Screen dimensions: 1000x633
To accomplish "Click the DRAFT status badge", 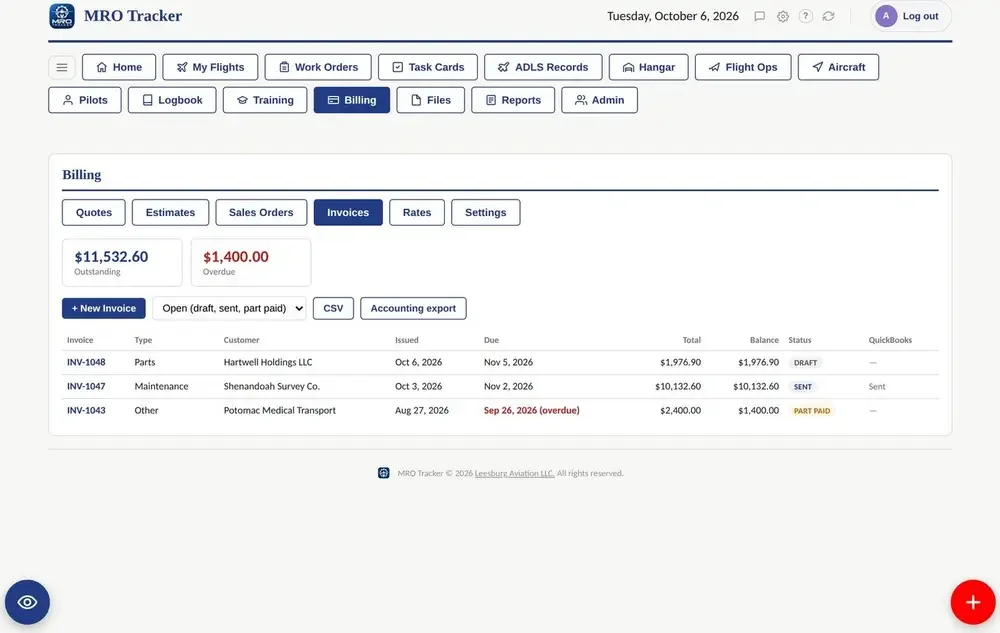I will tap(805, 363).
